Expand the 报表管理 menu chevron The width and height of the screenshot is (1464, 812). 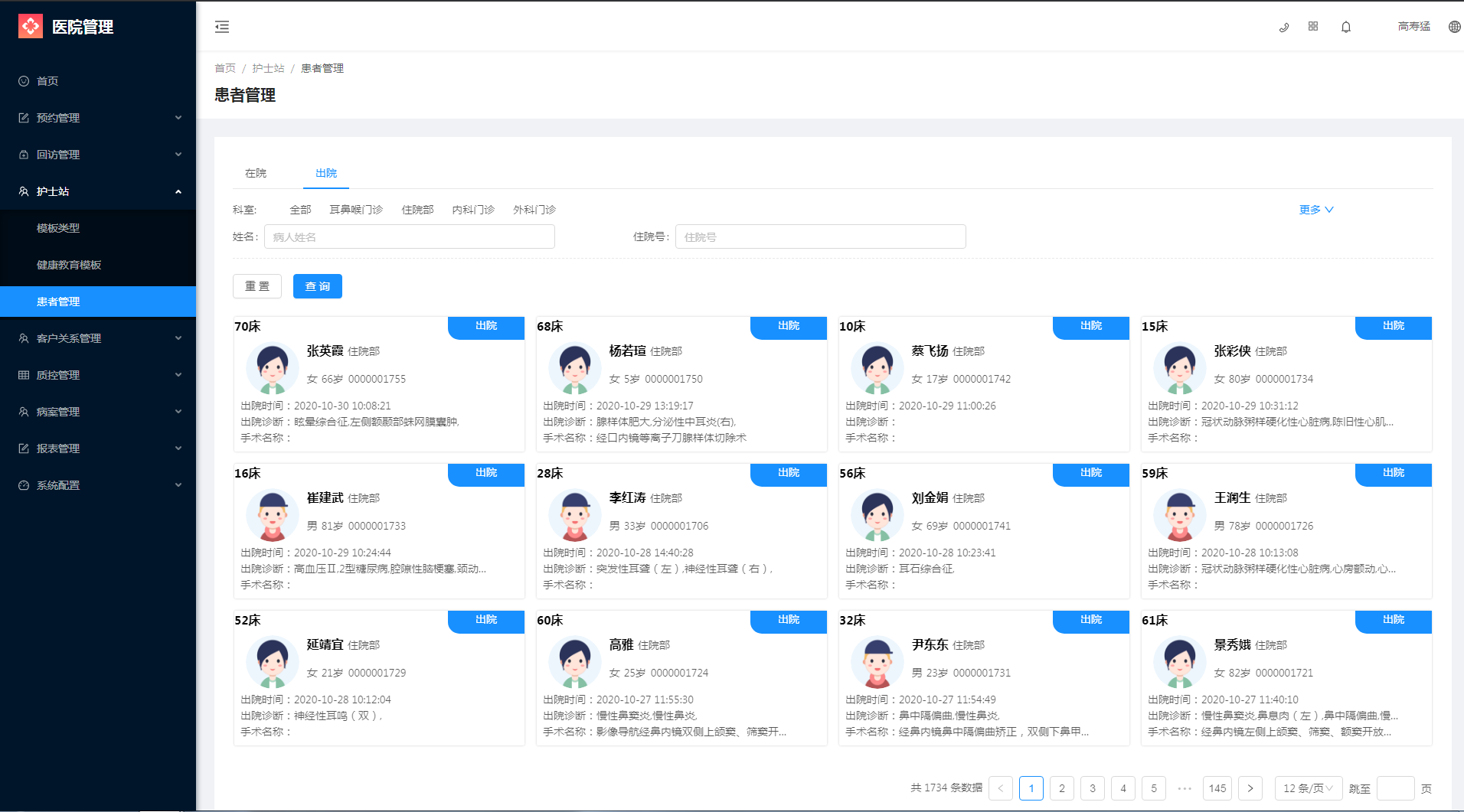point(178,448)
